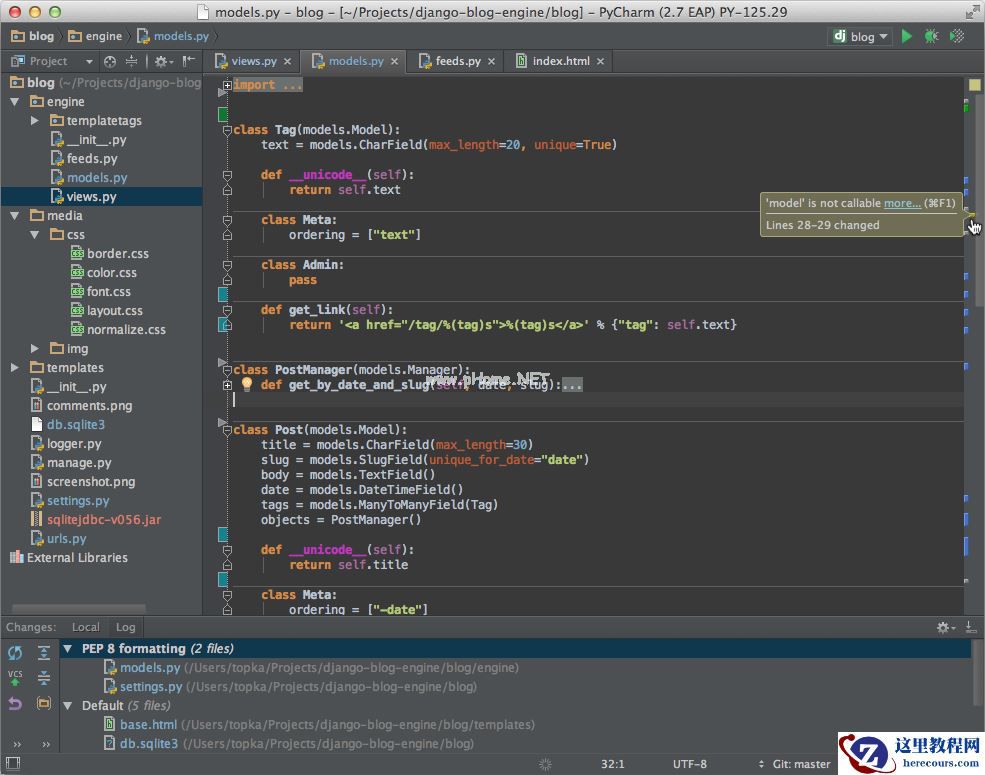
Task: Toggle the code fold marker beside 'import ...'
Action: [227, 86]
